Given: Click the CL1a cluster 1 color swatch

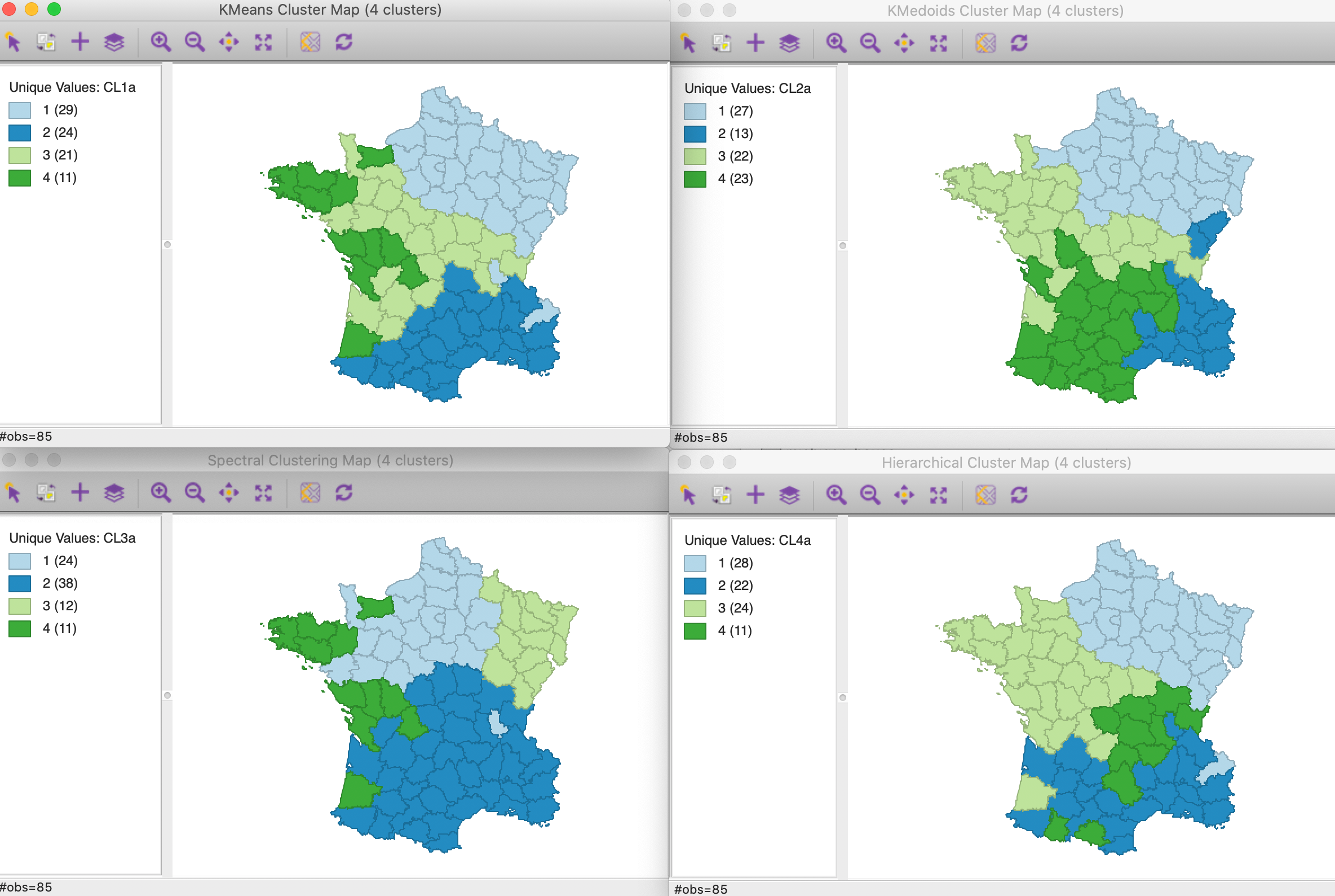Looking at the screenshot, I should (19, 110).
